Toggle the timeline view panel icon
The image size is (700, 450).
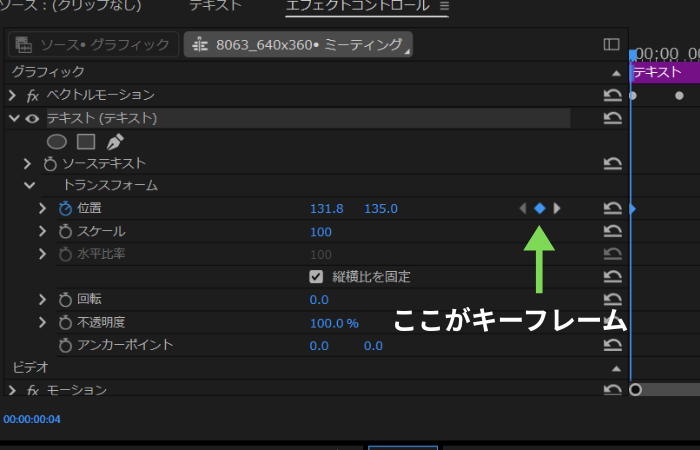pyautogui.click(x=612, y=44)
